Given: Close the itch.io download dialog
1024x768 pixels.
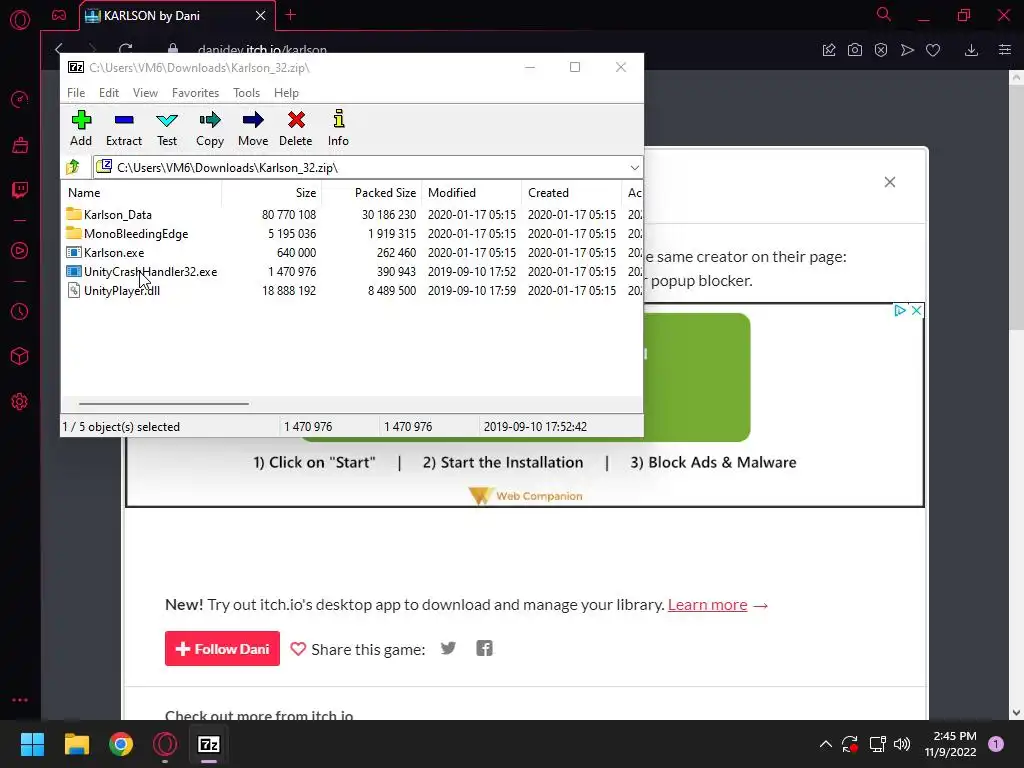Looking at the screenshot, I should click(x=889, y=182).
